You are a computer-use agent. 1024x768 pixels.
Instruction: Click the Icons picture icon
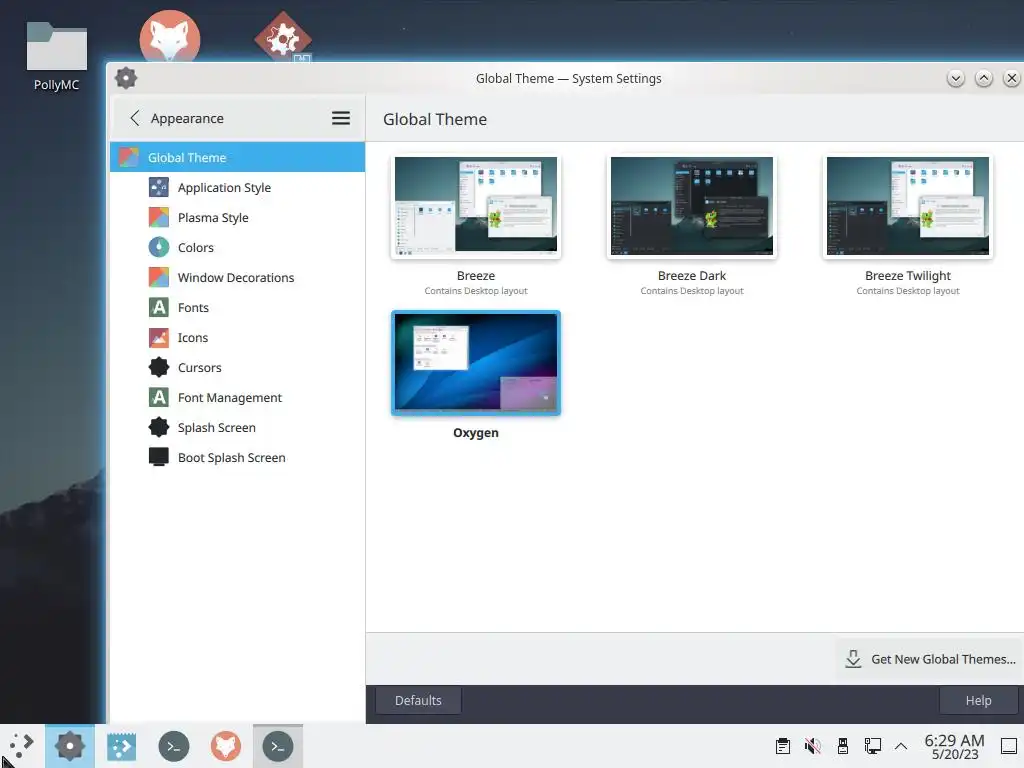(x=159, y=338)
